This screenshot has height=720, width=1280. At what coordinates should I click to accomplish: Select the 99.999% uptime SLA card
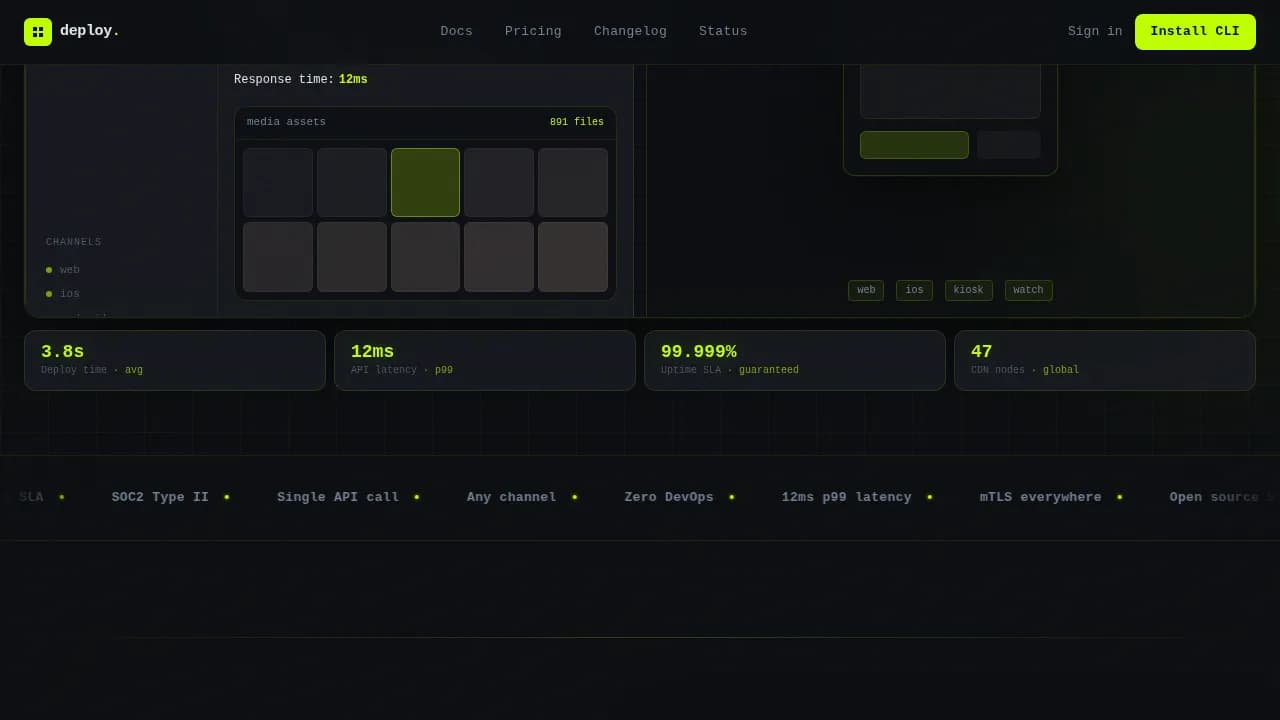tap(794, 360)
